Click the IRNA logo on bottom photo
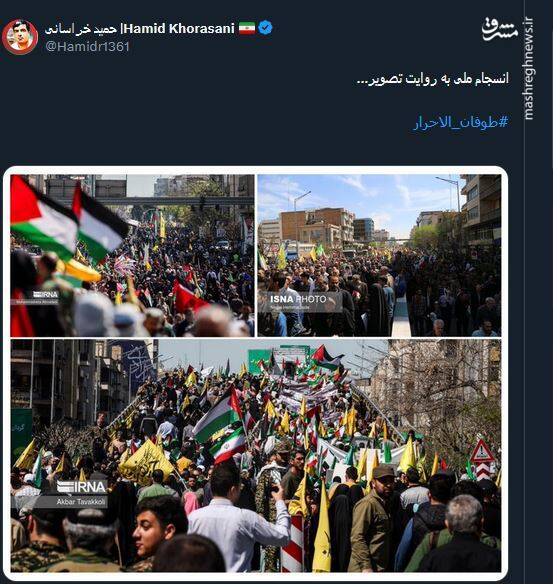 point(82,487)
